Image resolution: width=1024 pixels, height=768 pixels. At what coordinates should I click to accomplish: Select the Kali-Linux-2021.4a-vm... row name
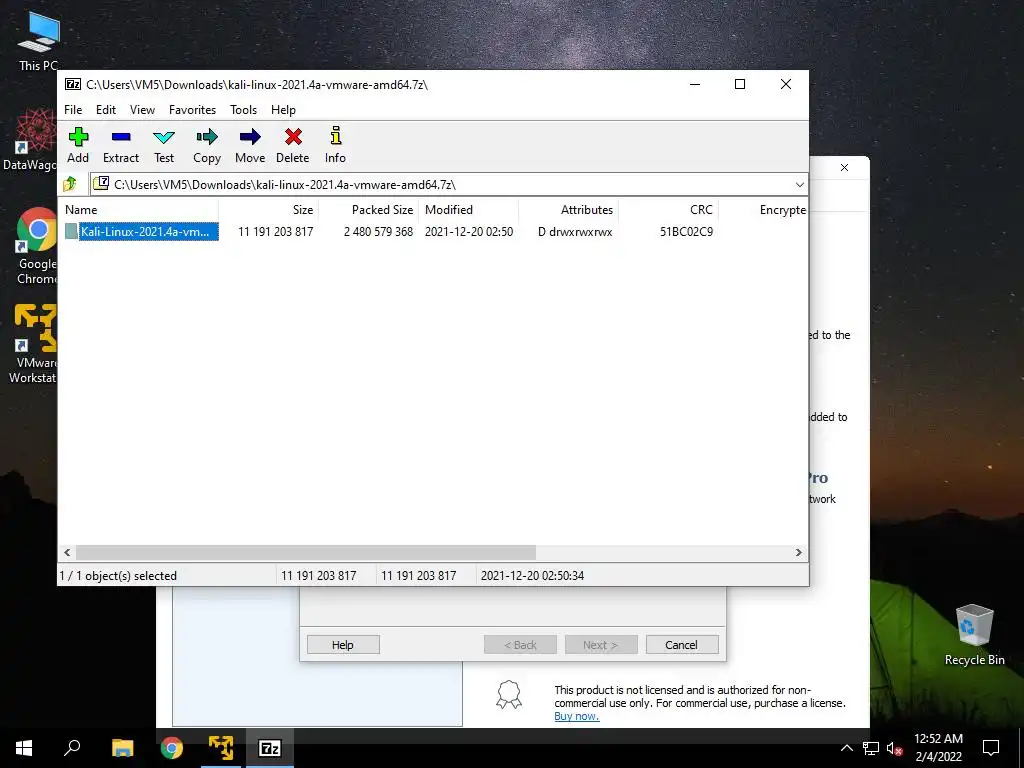(x=148, y=231)
